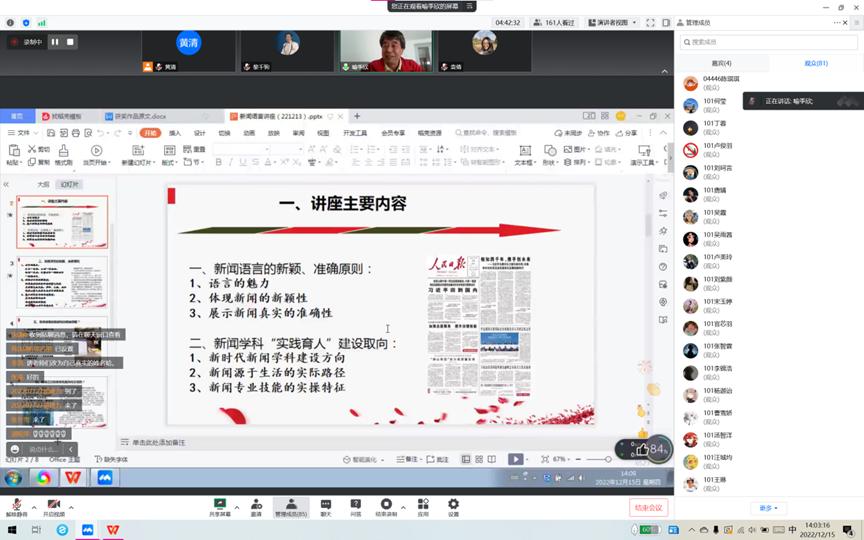Screen dimensions: 864x540
Task: Type in the member search field
Action: click(770, 42)
